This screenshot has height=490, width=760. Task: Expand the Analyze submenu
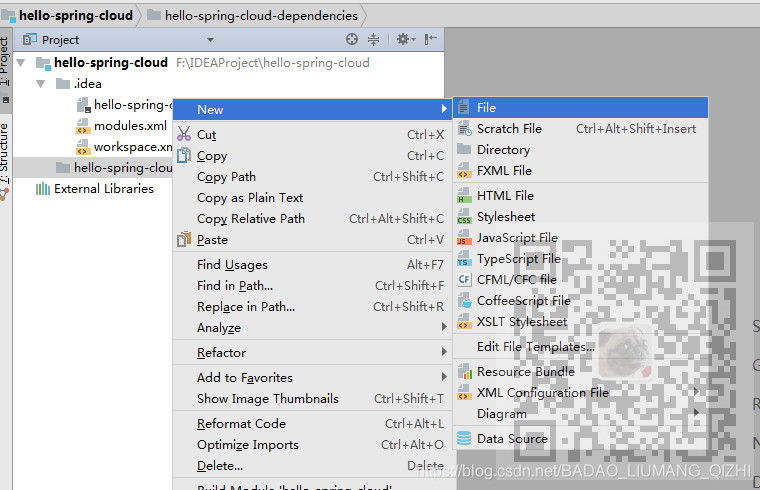313,328
